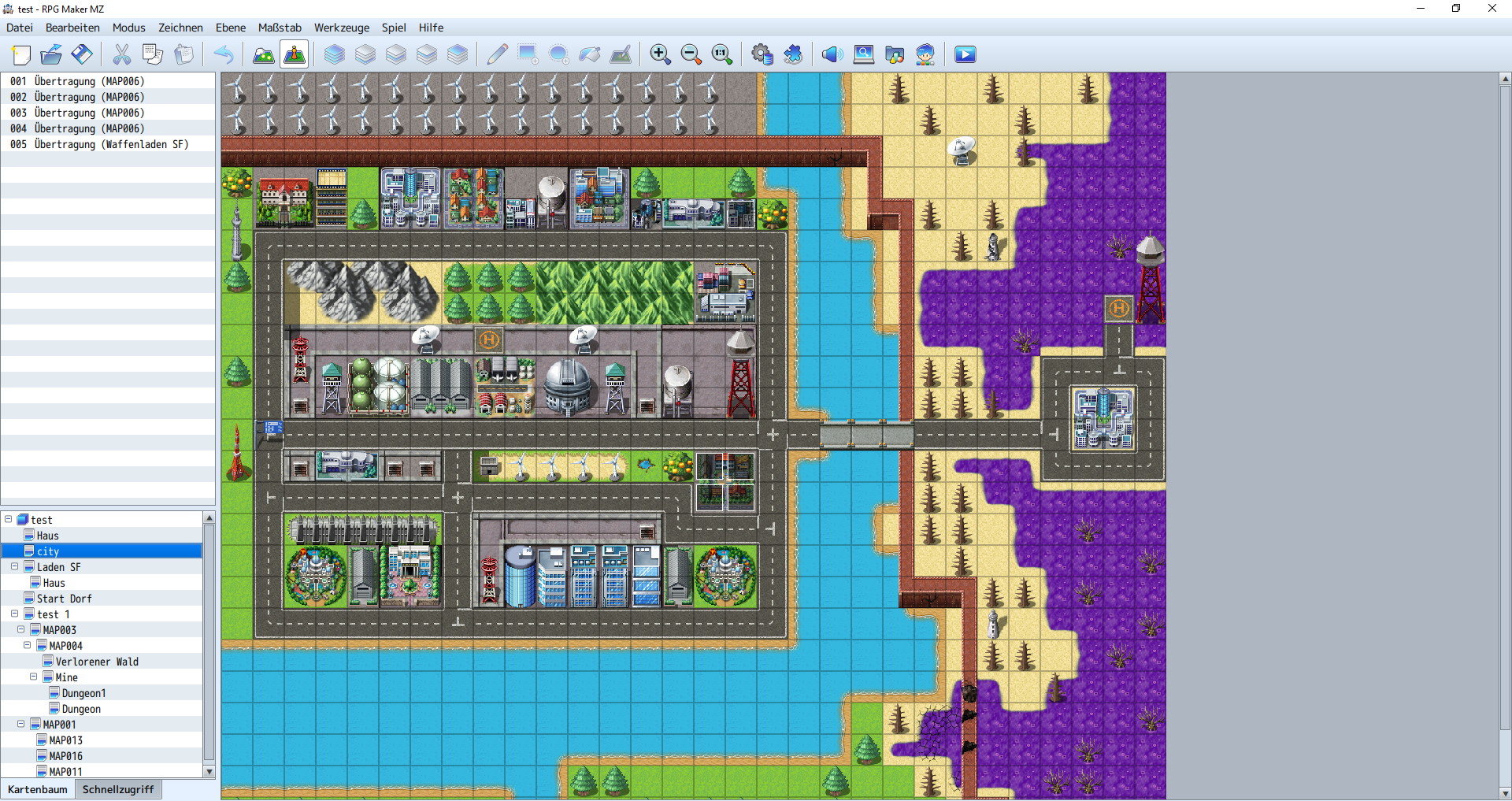
Task: Select the Rectangle drawing tool
Action: point(528,54)
